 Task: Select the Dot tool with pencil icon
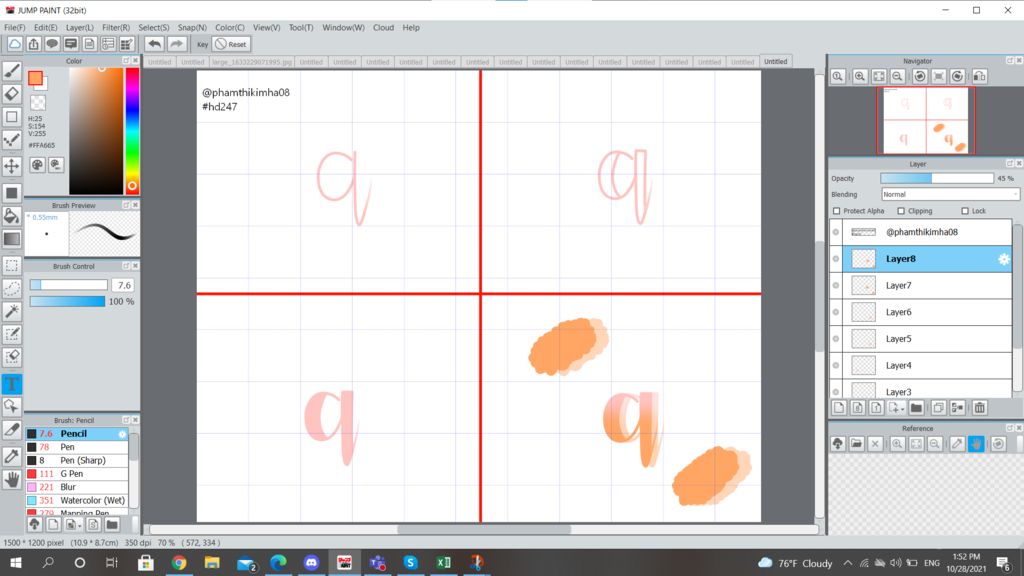(x=12, y=140)
